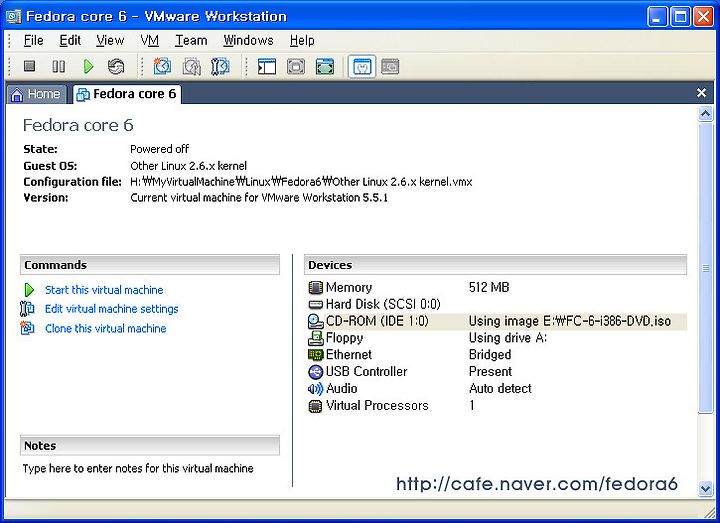Take a snapshot using the toolbar icon
This screenshot has width=720, height=523.
162,67
